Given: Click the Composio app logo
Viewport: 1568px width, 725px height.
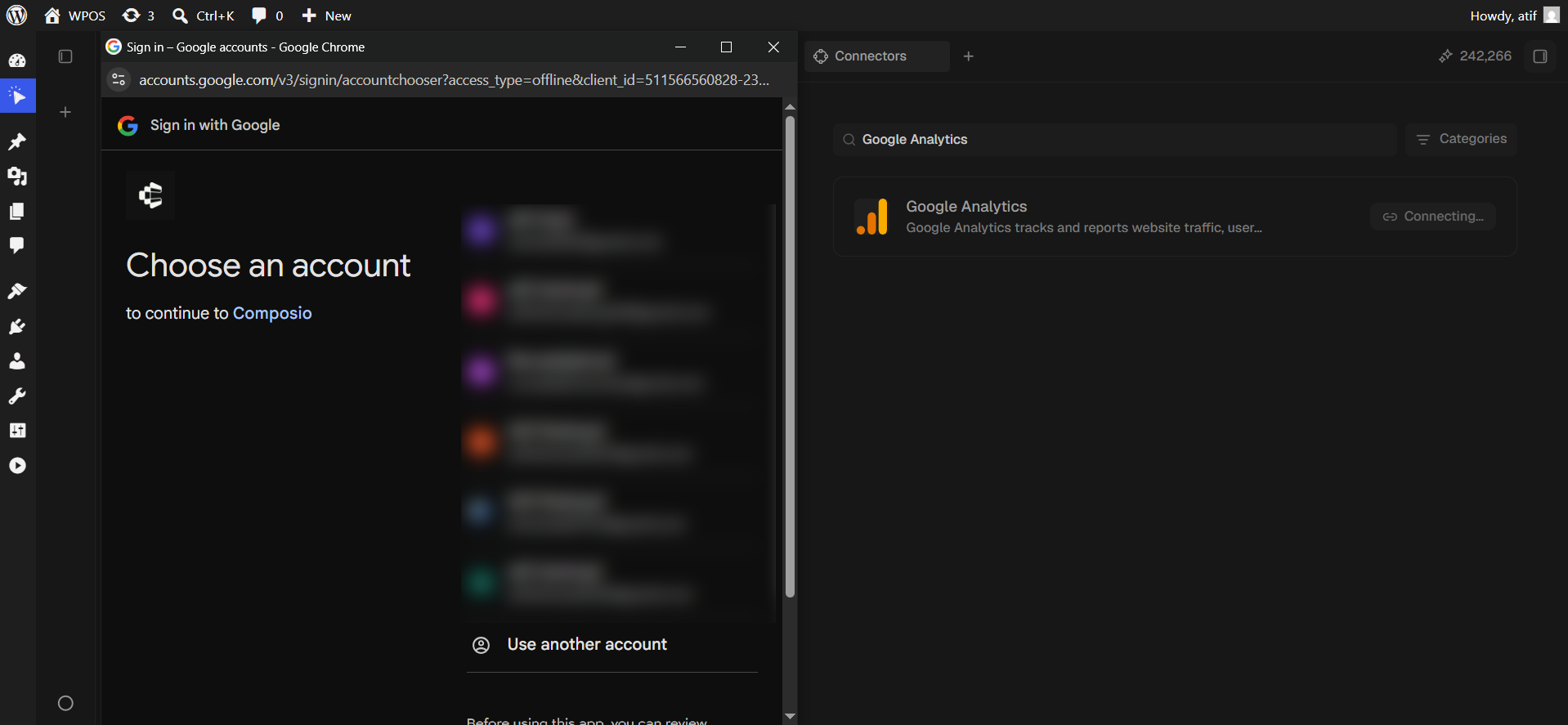Looking at the screenshot, I should 150,195.
